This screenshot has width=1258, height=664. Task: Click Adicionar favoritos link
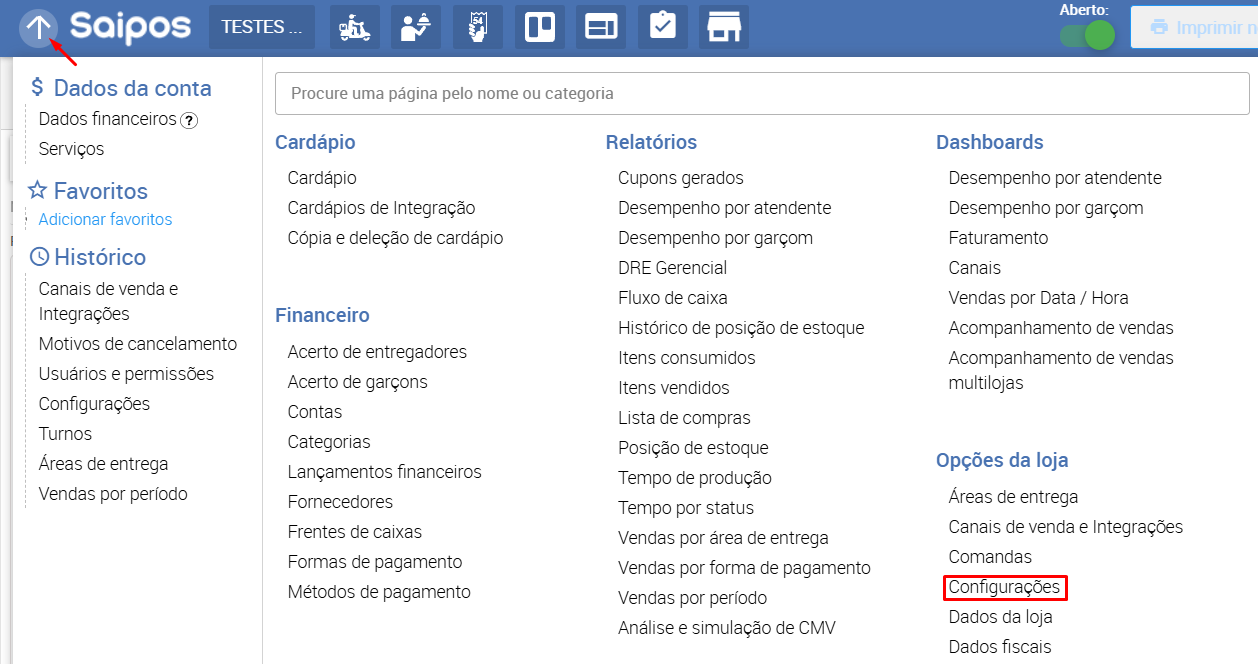pos(105,219)
